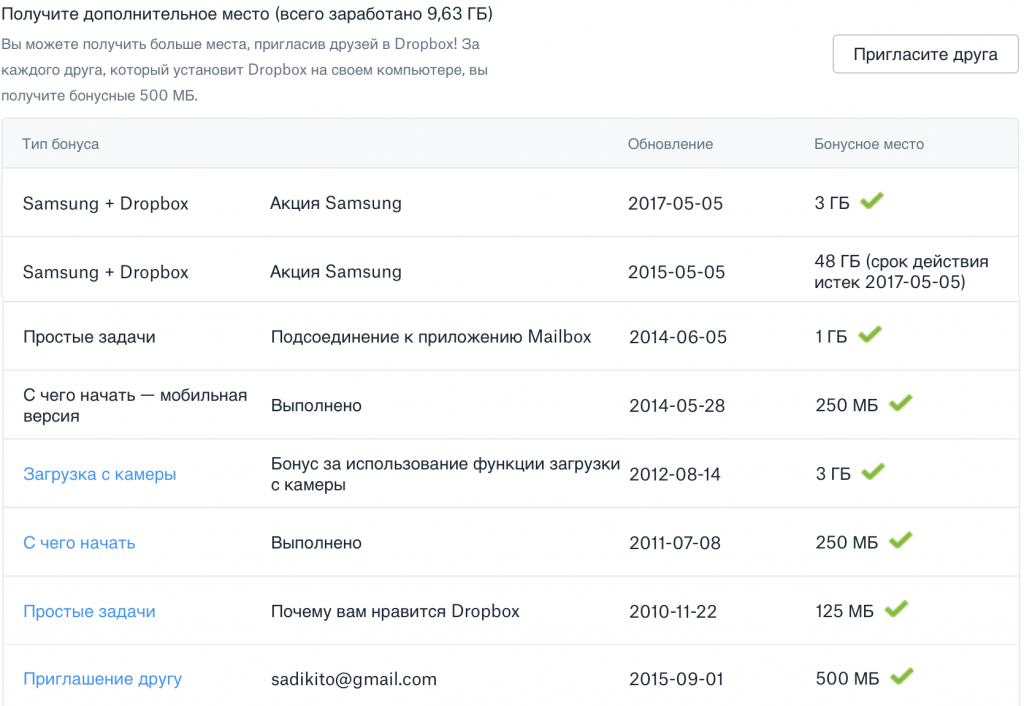Open the blue С чего начать link
Screen dimensions: 1024x706
(79, 543)
